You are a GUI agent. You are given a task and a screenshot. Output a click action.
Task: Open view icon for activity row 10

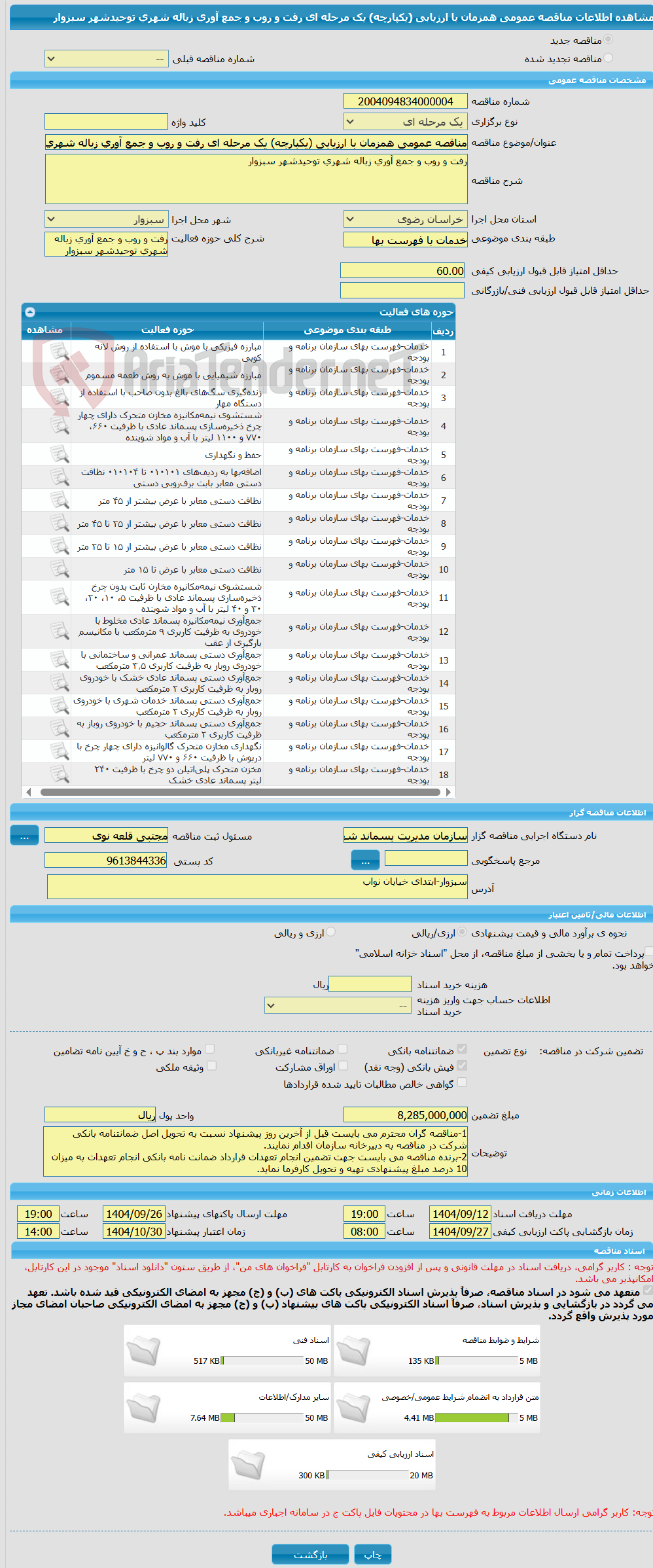pos(60,569)
